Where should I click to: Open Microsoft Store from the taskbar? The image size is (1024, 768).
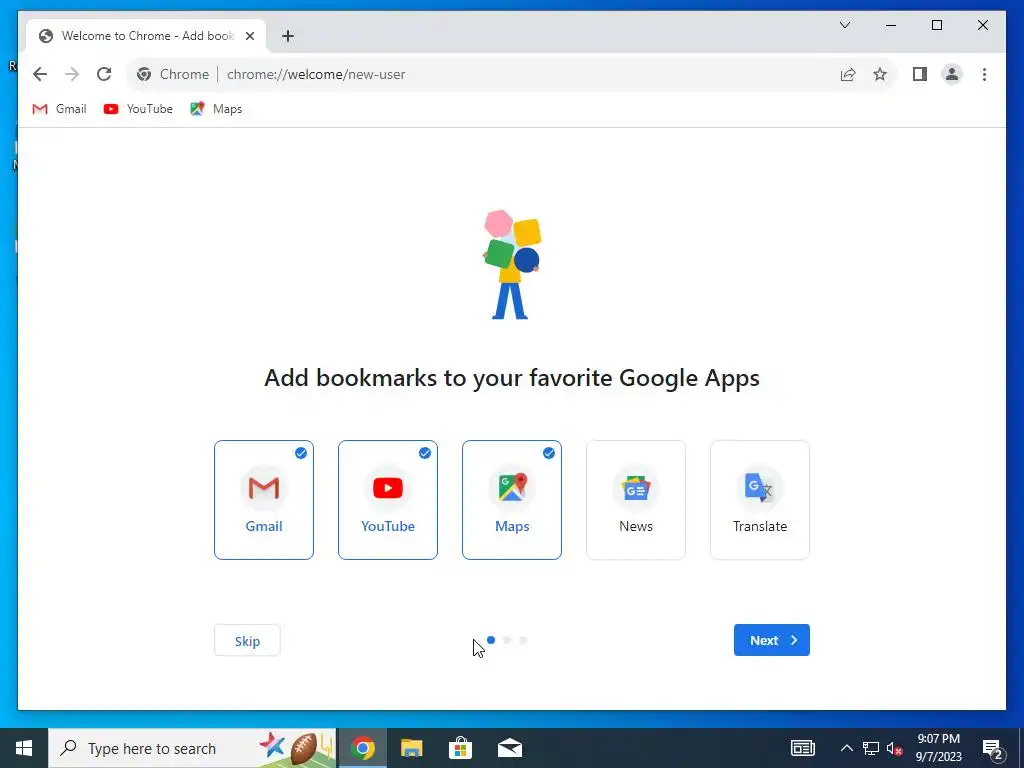[x=460, y=748]
